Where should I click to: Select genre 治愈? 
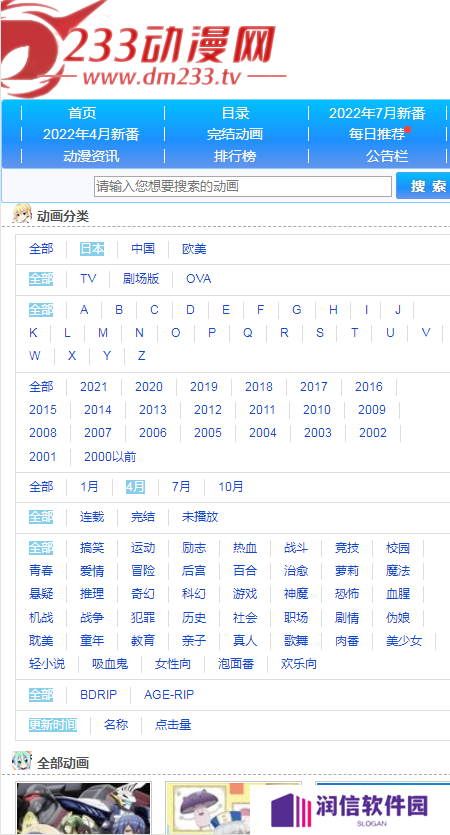point(296,570)
